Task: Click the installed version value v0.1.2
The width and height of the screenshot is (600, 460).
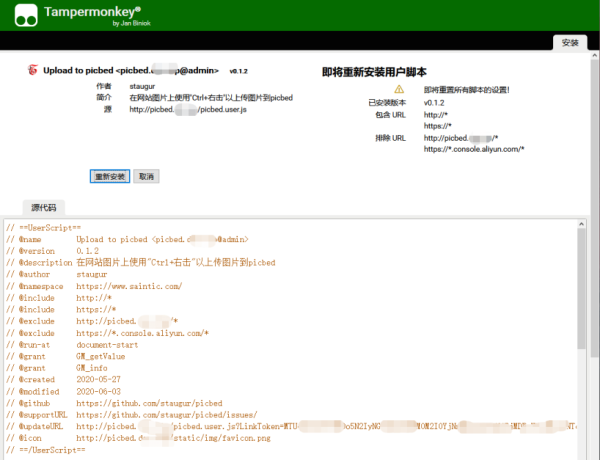Action: pos(434,103)
